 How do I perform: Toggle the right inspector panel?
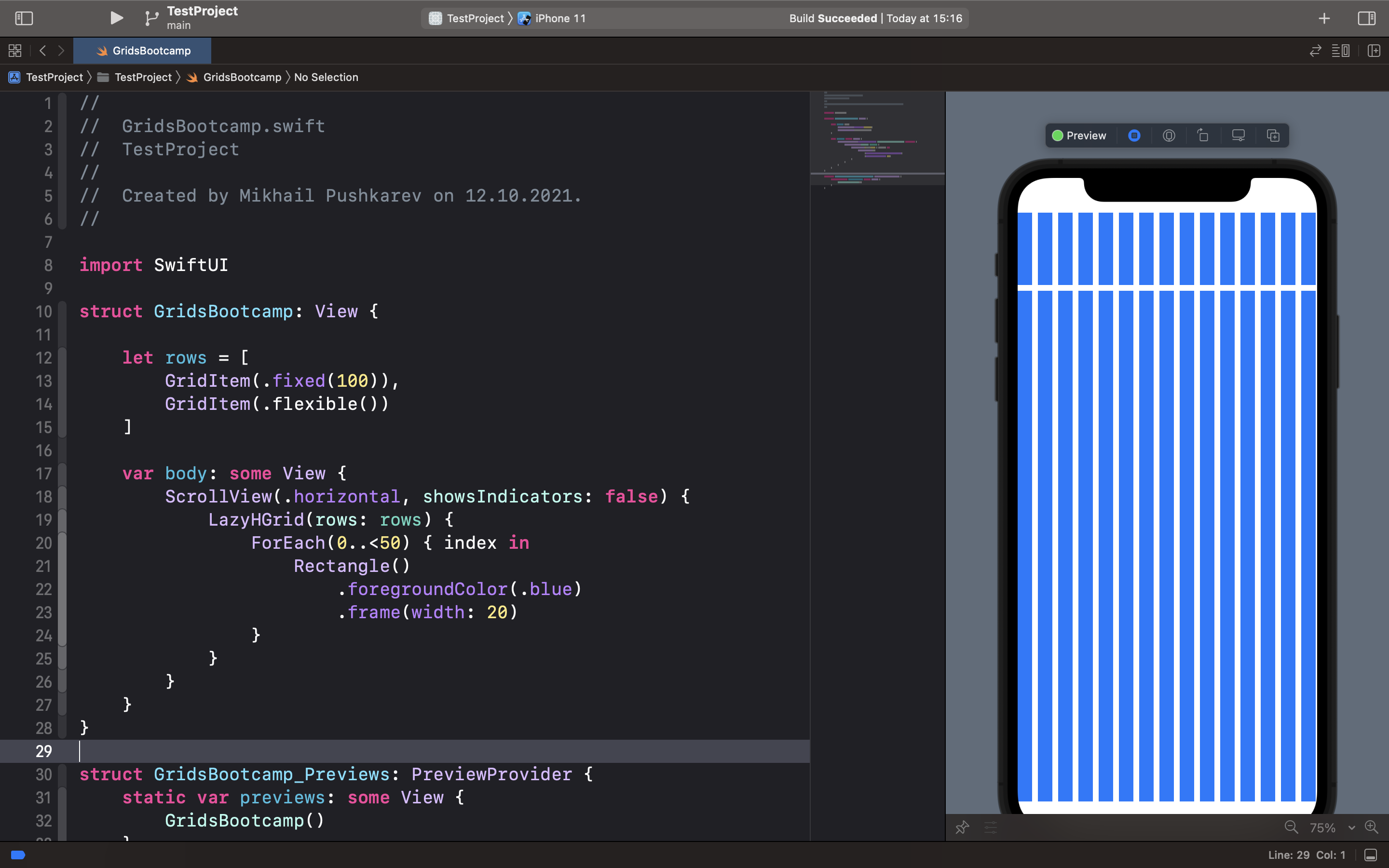tap(1366, 18)
